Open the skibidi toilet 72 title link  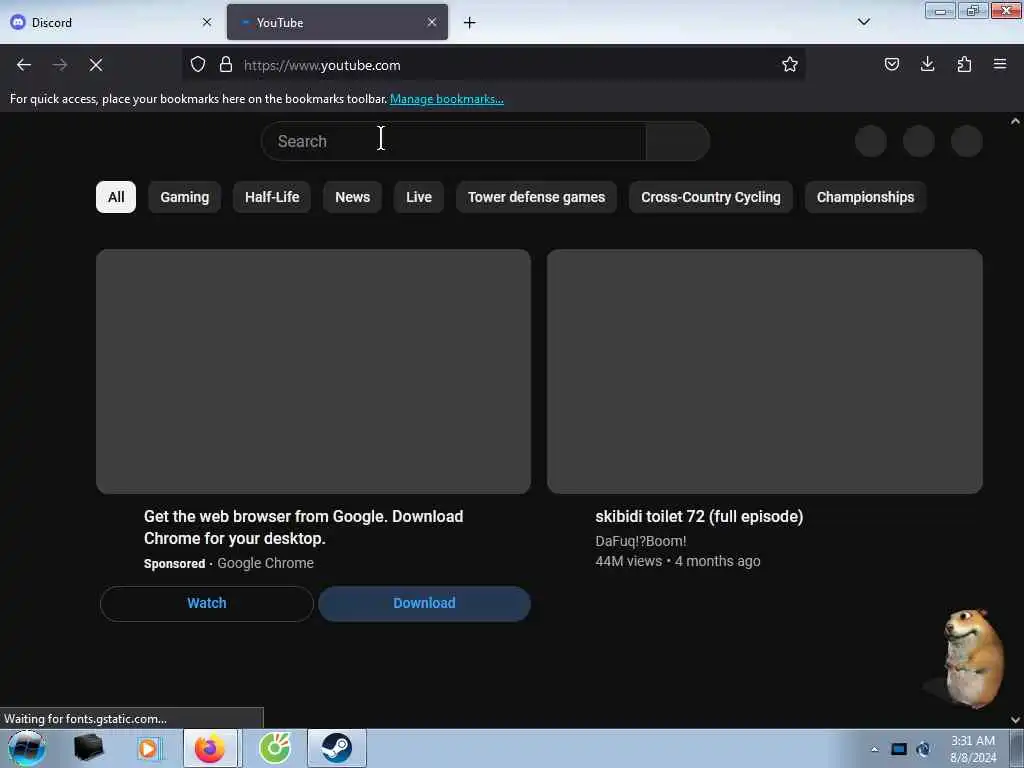click(x=699, y=517)
